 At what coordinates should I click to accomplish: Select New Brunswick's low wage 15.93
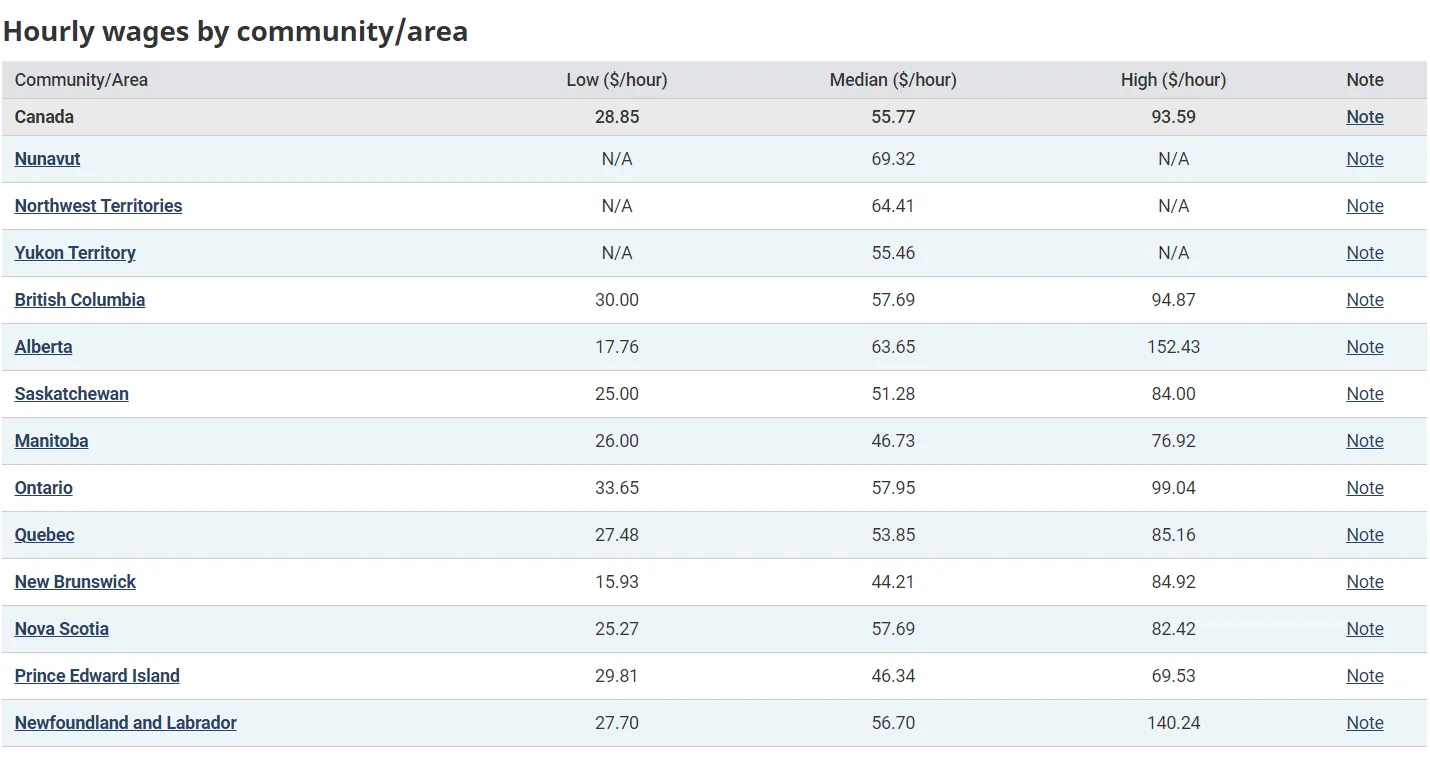[617, 582]
